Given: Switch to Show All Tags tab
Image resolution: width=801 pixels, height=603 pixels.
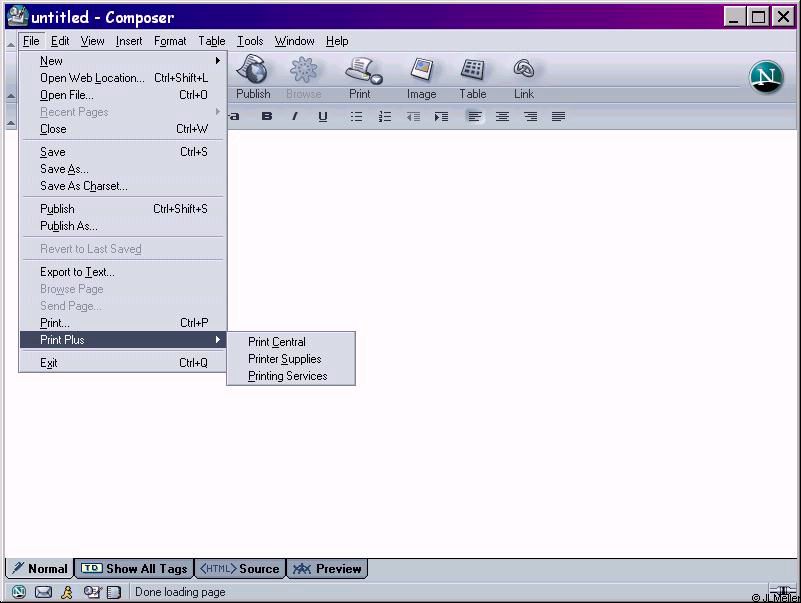Looking at the screenshot, I should pos(134,568).
